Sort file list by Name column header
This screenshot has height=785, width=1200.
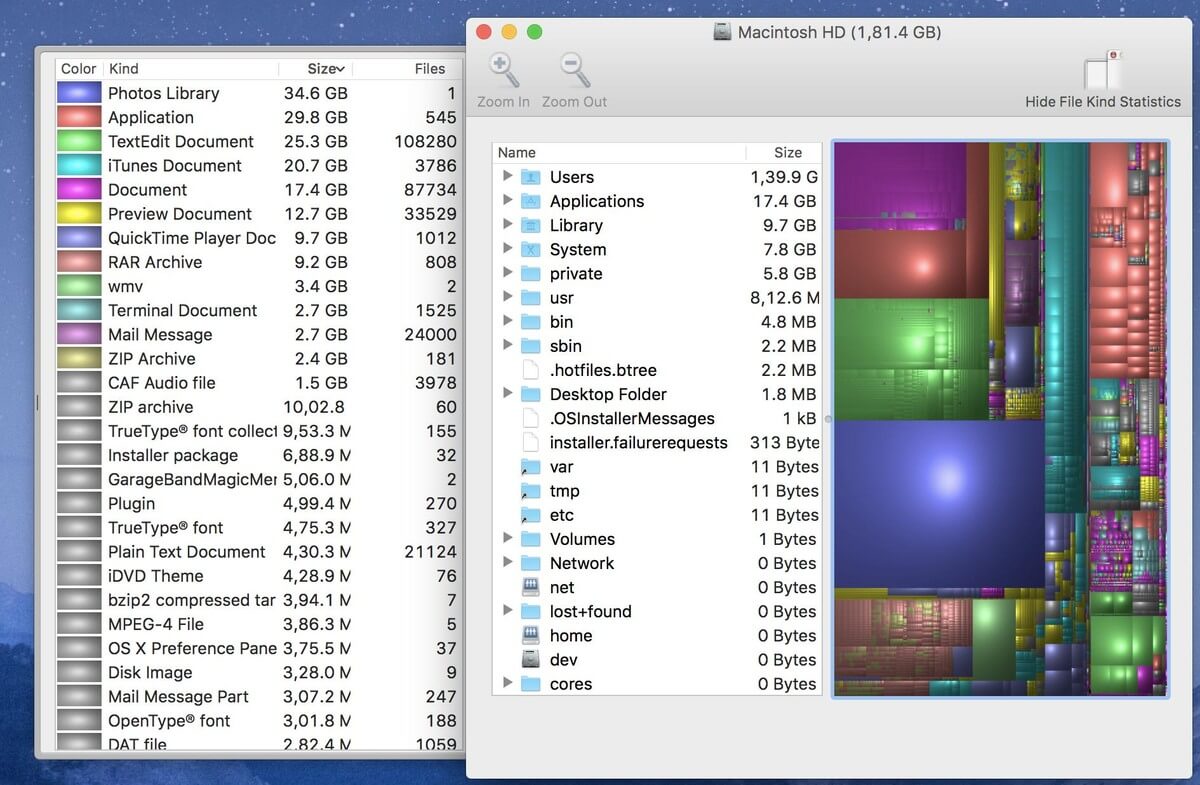(619, 153)
